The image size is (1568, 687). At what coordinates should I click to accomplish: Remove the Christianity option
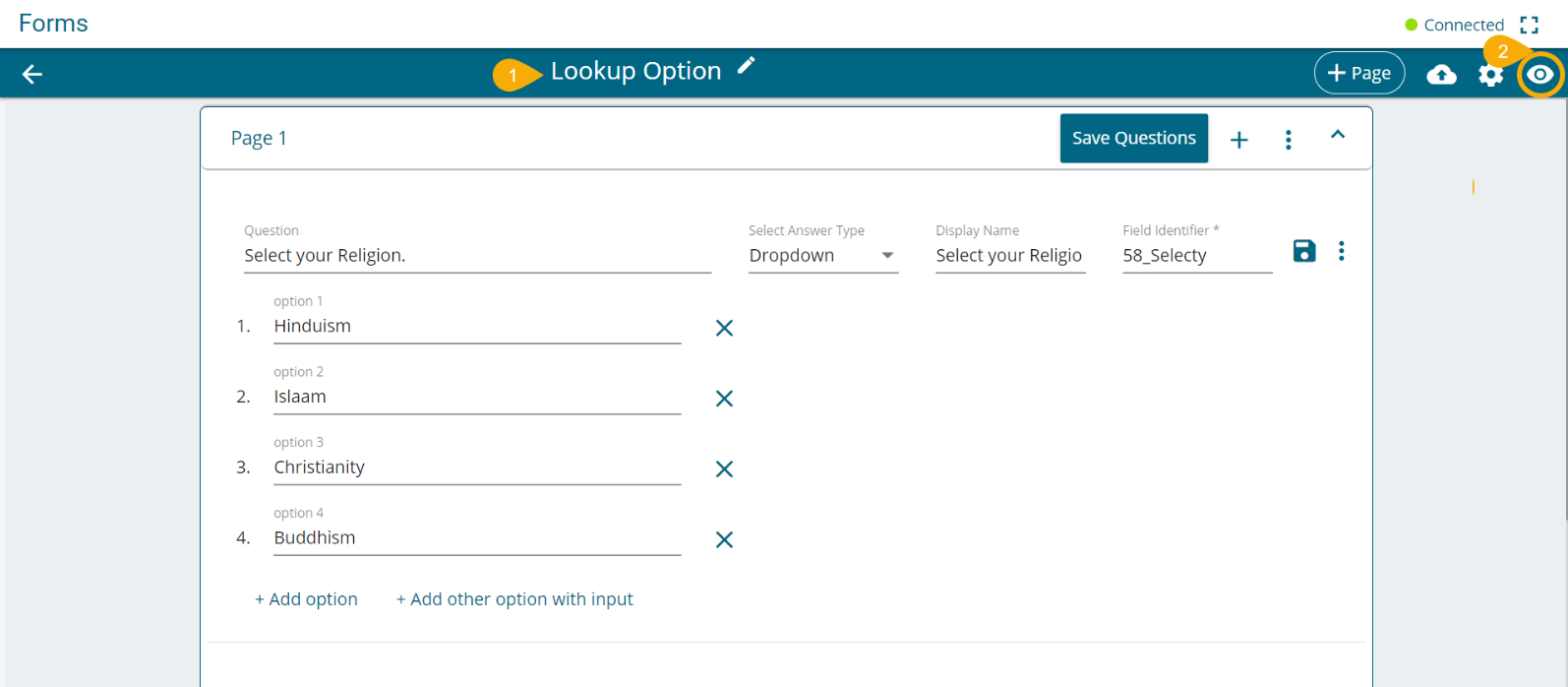[x=724, y=469]
